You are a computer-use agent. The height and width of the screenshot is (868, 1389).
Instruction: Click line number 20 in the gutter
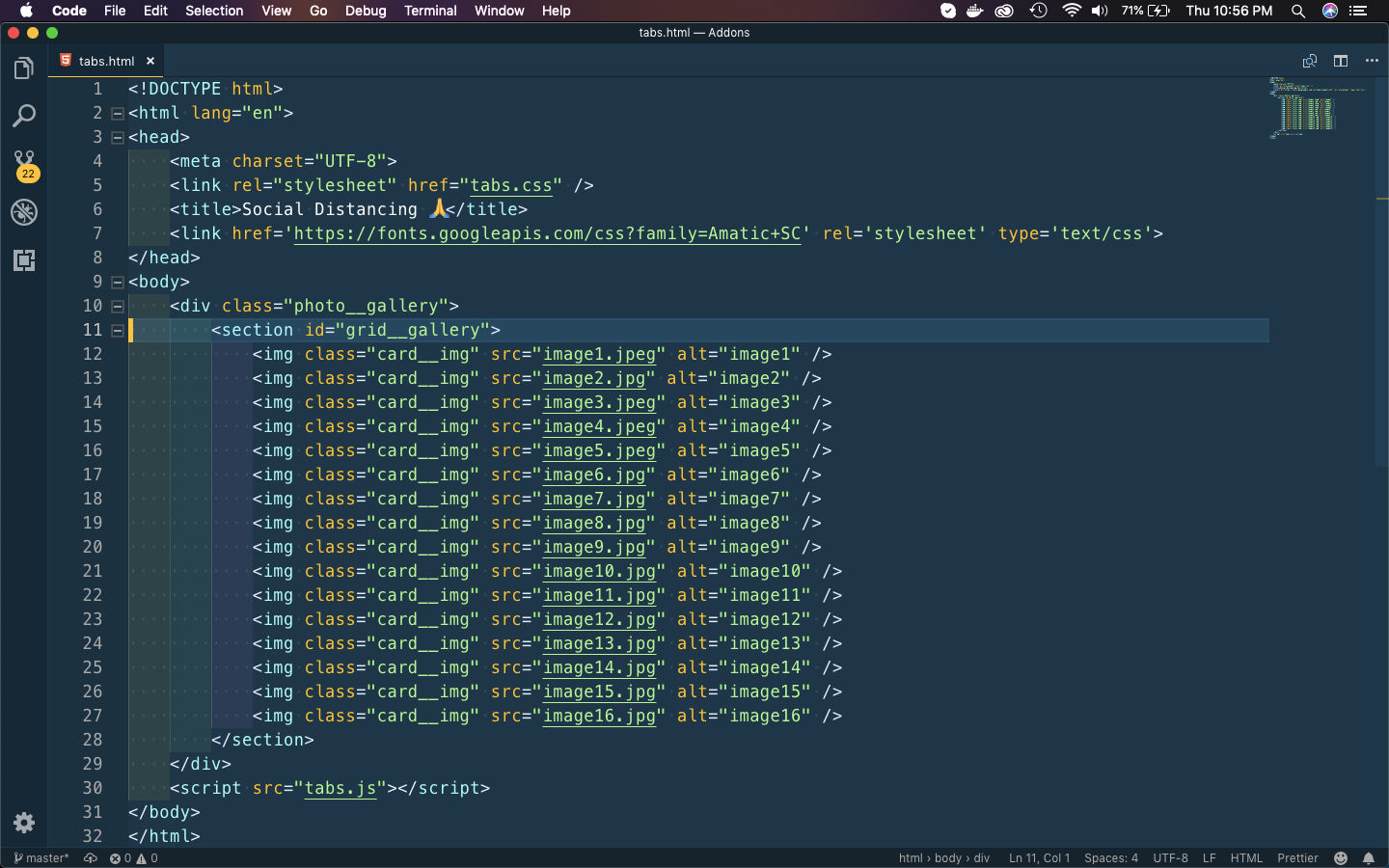[x=93, y=547]
